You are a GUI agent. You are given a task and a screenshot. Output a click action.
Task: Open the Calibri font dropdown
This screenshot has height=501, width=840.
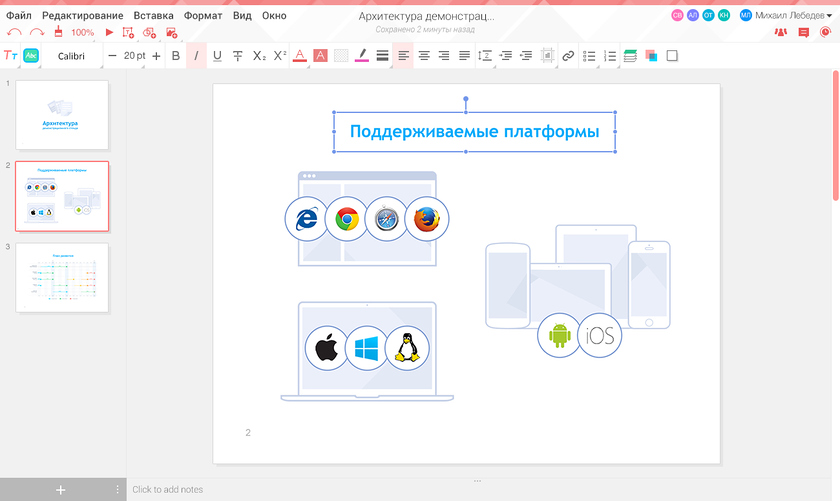click(x=71, y=56)
